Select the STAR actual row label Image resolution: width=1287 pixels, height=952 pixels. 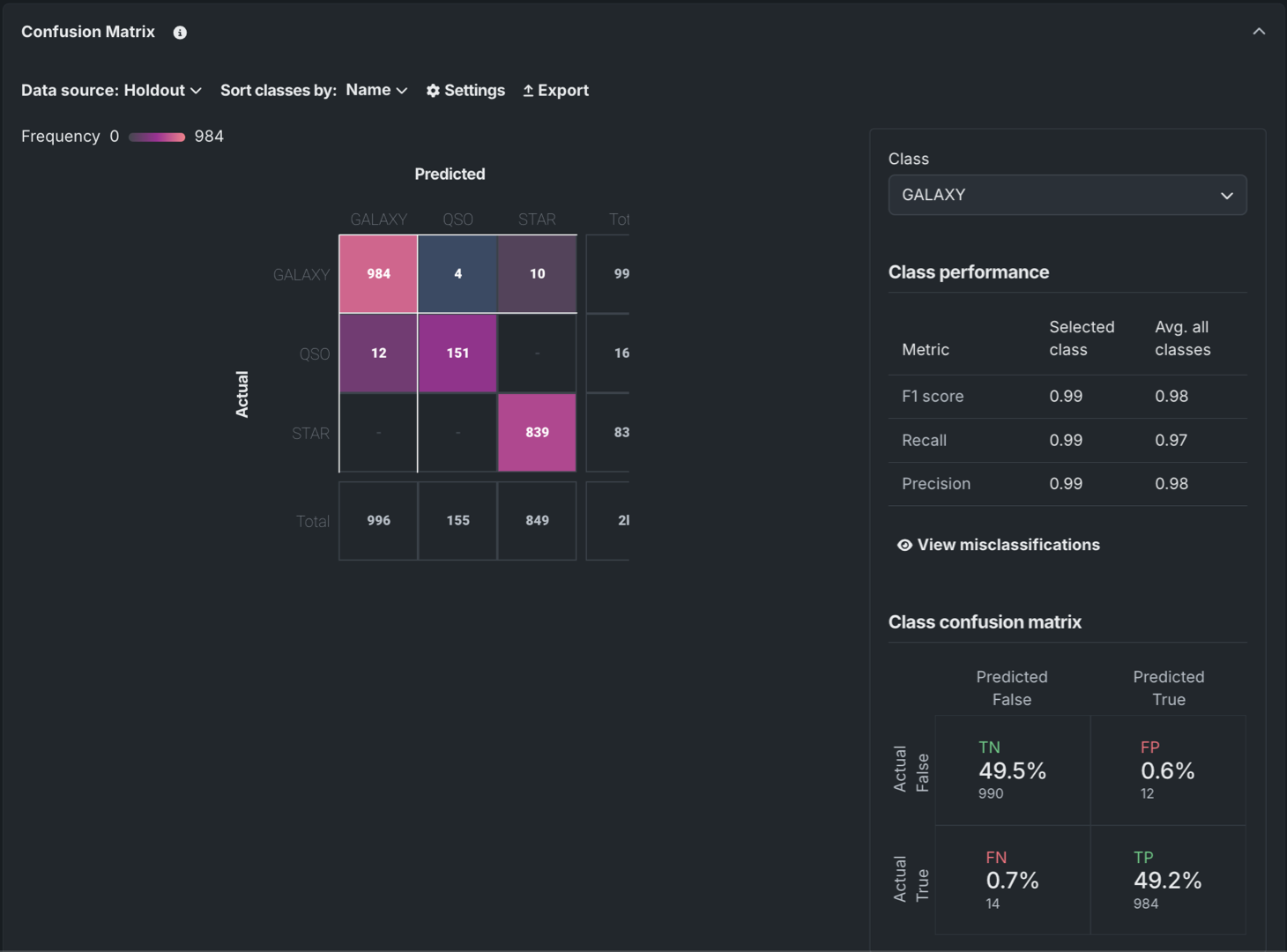click(310, 434)
